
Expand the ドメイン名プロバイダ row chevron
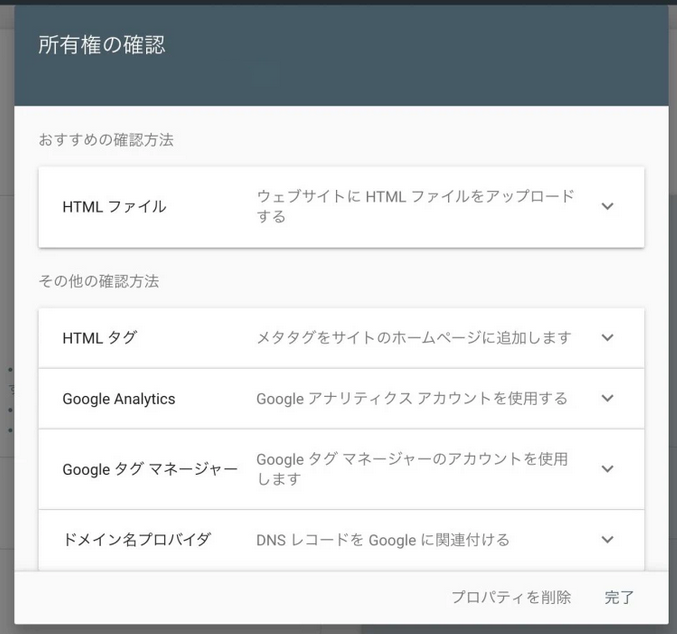[x=607, y=540]
